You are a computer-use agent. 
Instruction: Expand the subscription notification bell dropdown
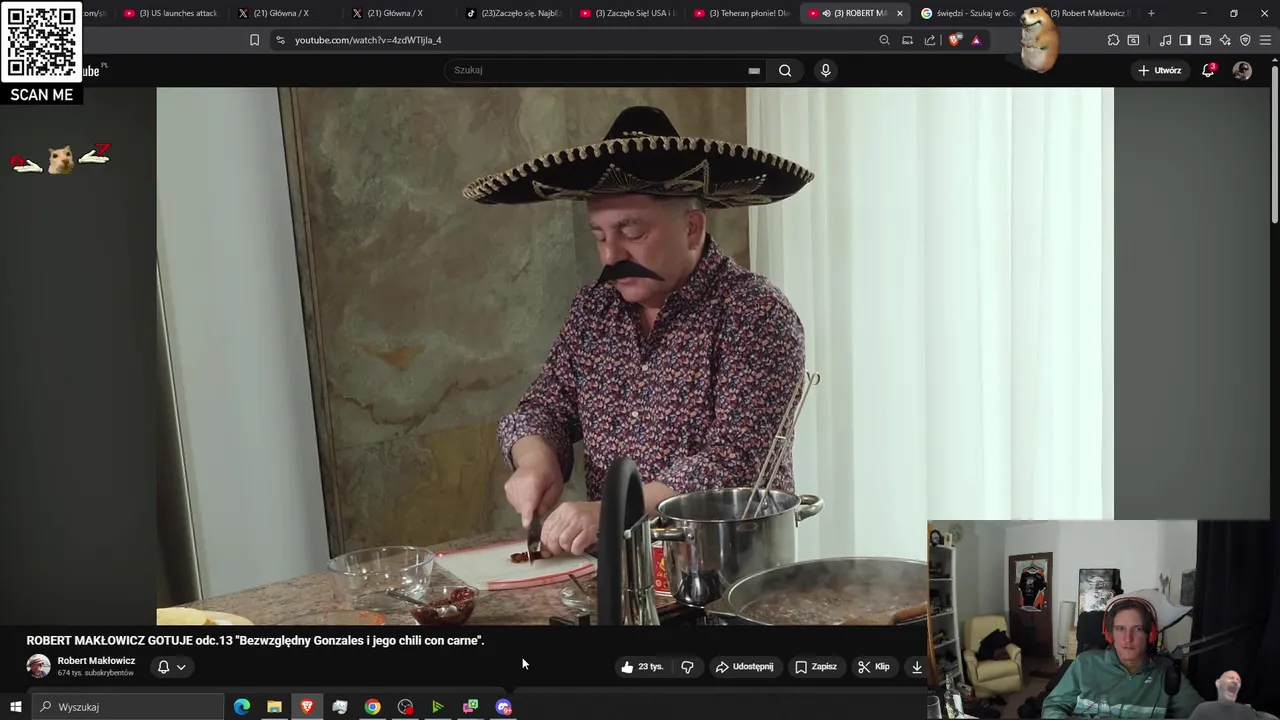pyautogui.click(x=172, y=667)
